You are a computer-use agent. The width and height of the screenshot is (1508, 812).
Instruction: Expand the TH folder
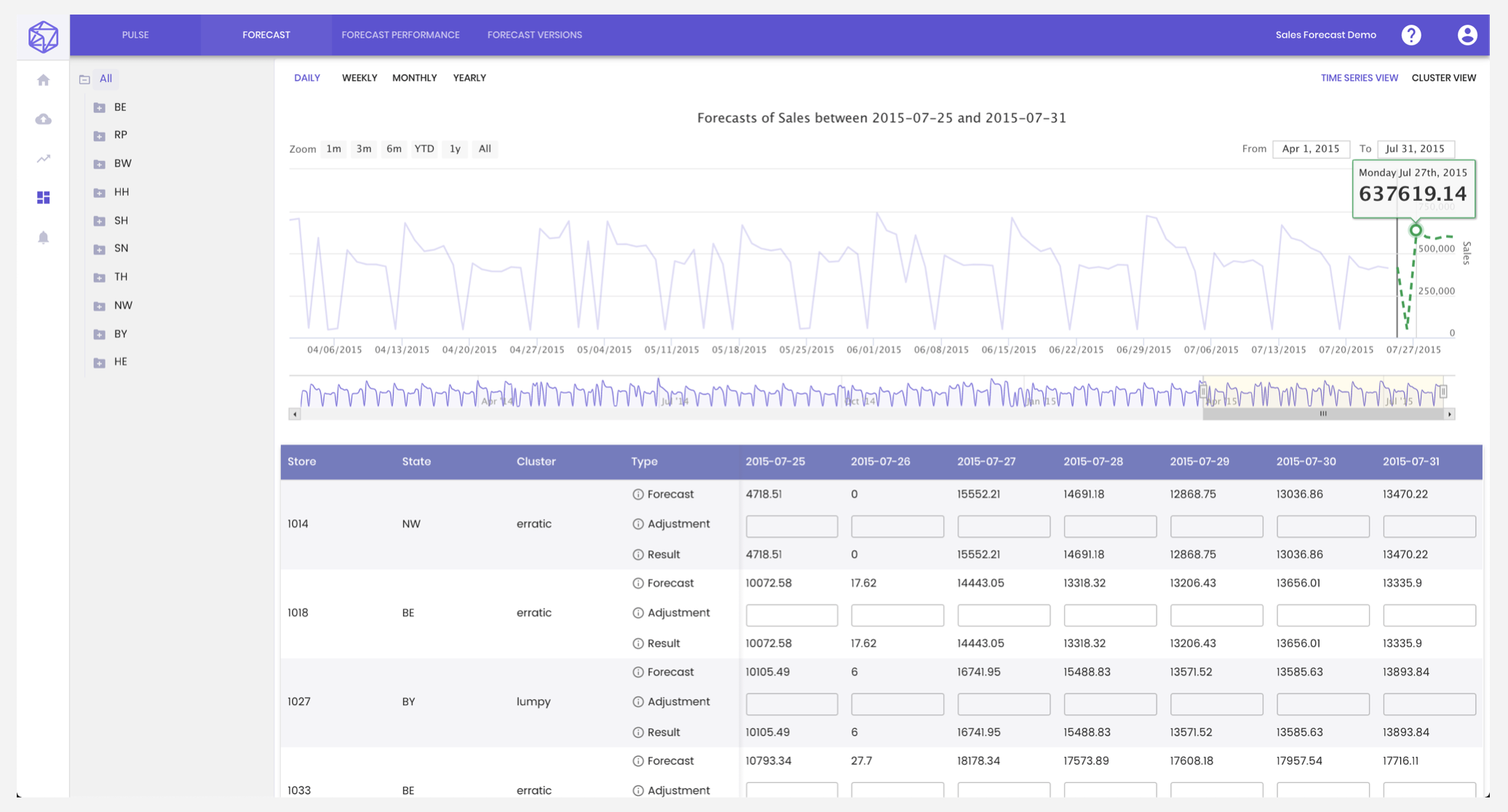[x=100, y=278]
